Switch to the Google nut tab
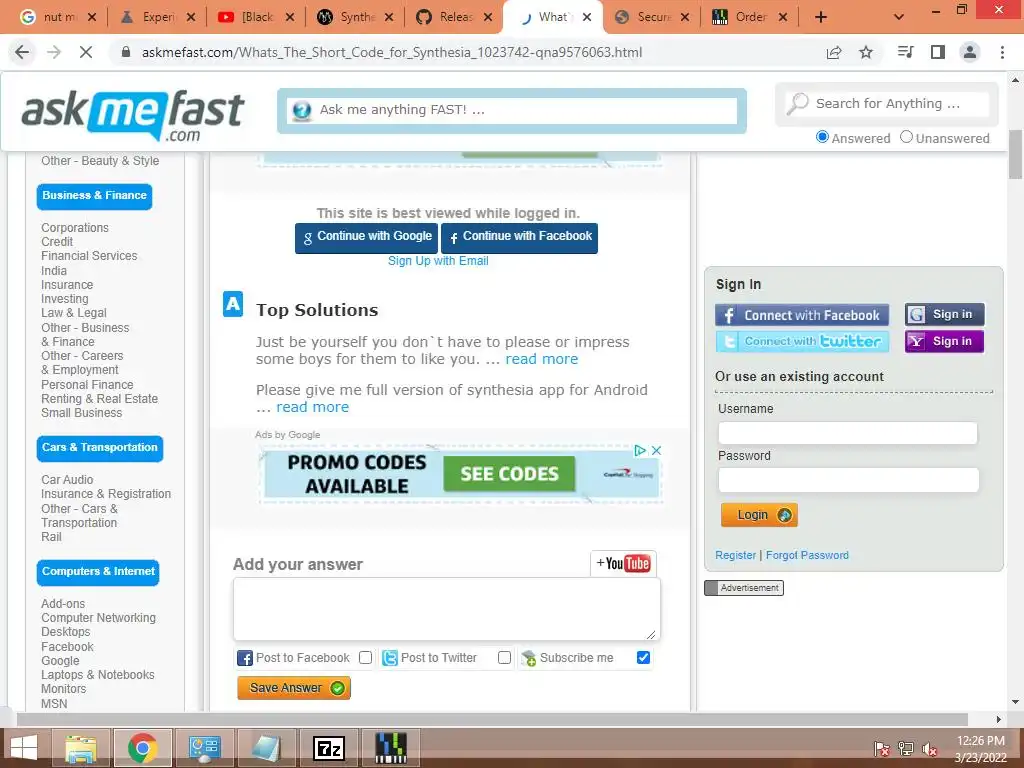 tap(59, 17)
